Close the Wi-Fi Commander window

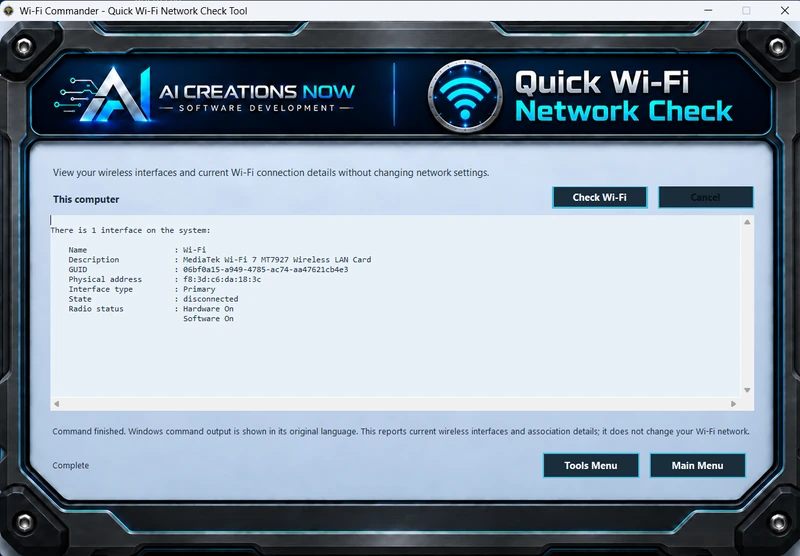click(785, 11)
